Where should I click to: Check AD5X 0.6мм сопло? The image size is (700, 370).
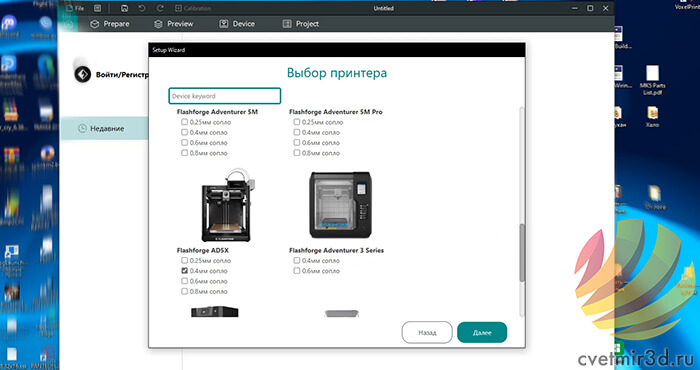[184, 281]
